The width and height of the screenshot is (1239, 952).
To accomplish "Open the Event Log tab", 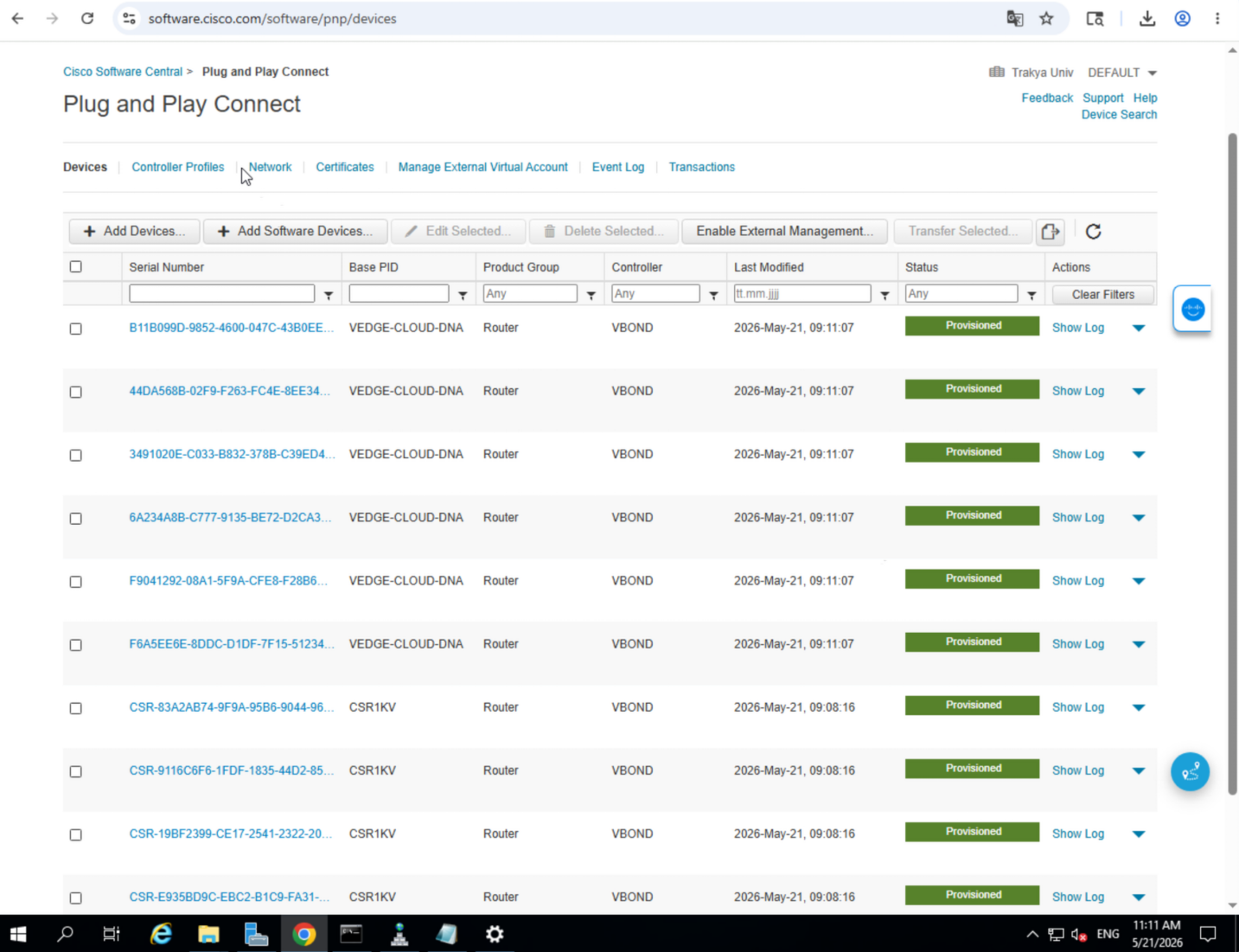I will (x=618, y=167).
